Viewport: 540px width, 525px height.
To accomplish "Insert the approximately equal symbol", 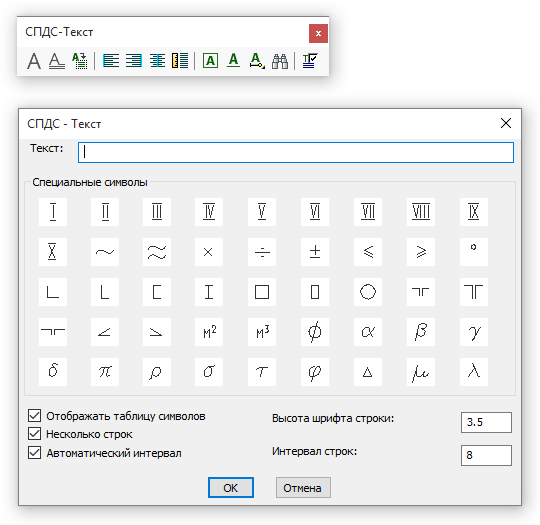I will click(157, 252).
